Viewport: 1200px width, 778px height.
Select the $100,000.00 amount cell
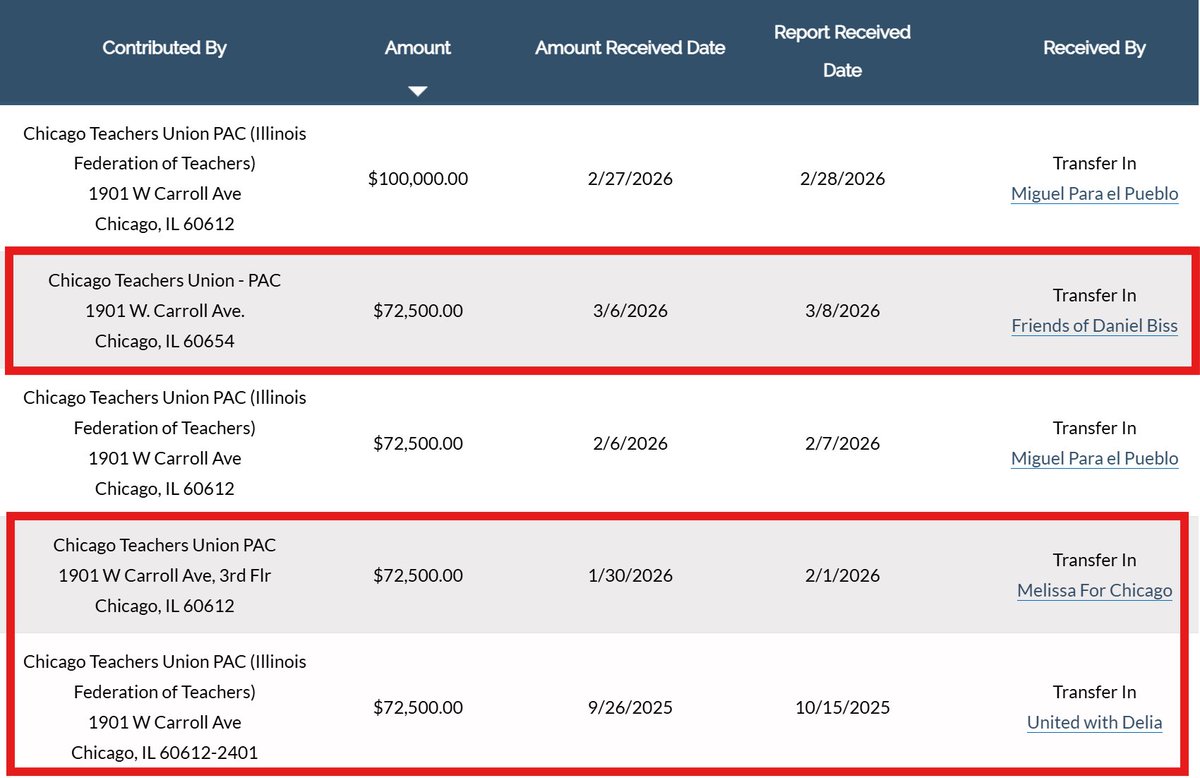(x=418, y=179)
